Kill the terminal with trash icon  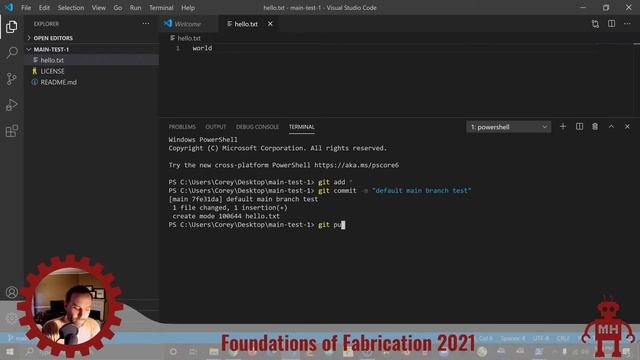595,127
